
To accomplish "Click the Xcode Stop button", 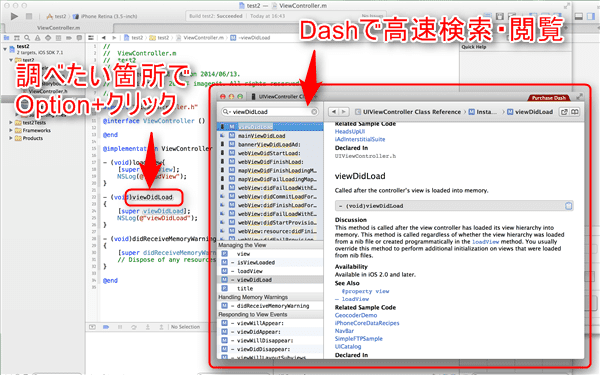I will 29,16.
